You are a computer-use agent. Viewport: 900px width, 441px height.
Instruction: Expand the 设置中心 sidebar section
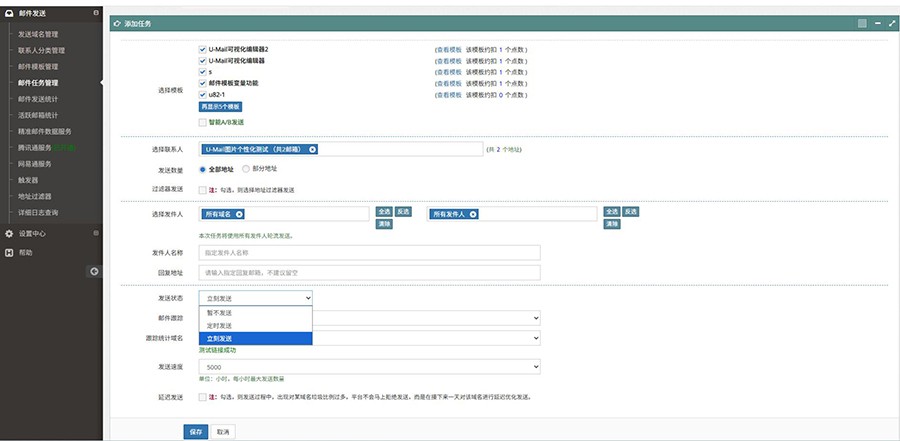tap(95, 233)
